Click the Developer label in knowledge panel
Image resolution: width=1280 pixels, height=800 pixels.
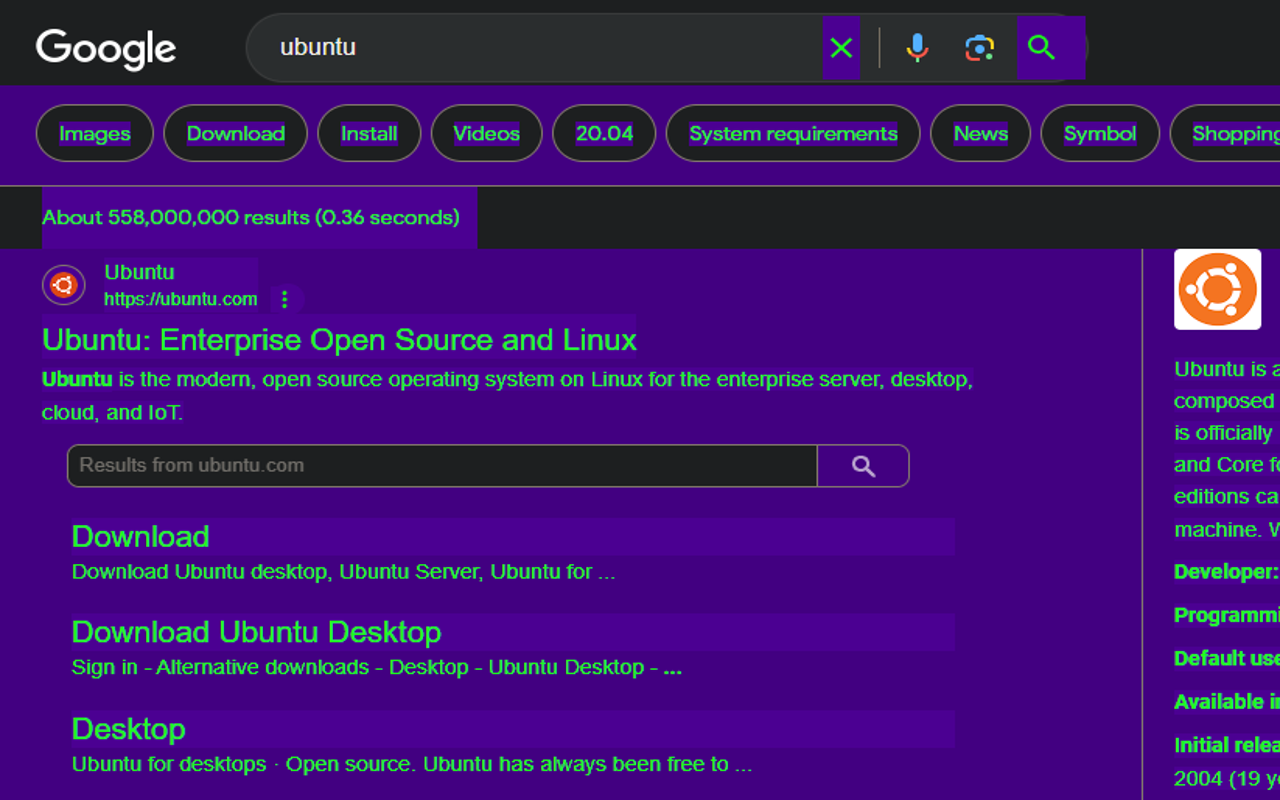click(1226, 572)
